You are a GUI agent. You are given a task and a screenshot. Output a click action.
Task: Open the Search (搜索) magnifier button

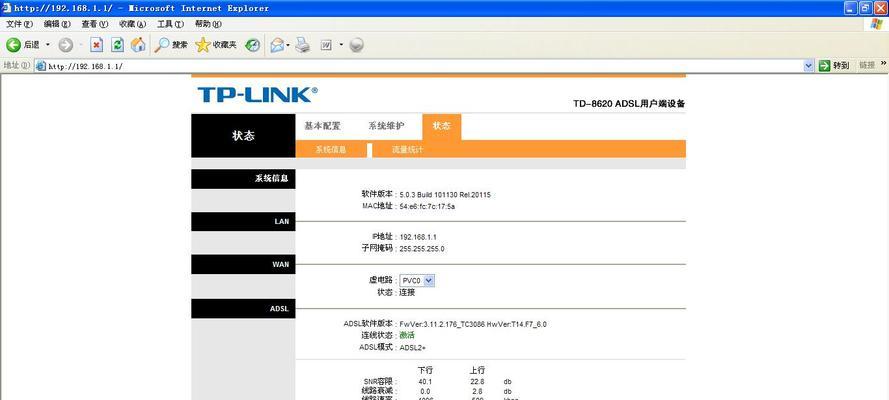click(171, 45)
